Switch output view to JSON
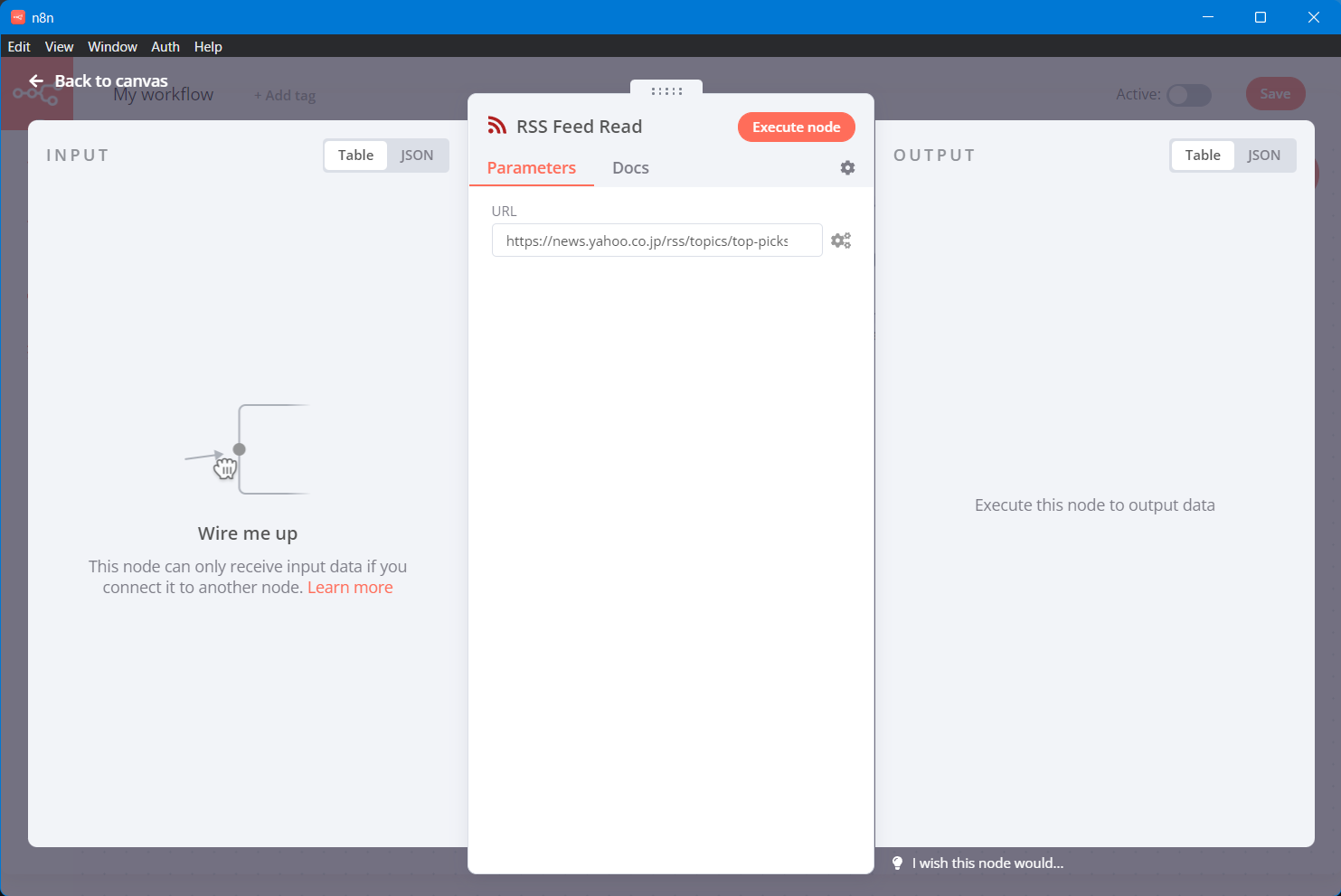This screenshot has height=896, width=1341. 1263,156
